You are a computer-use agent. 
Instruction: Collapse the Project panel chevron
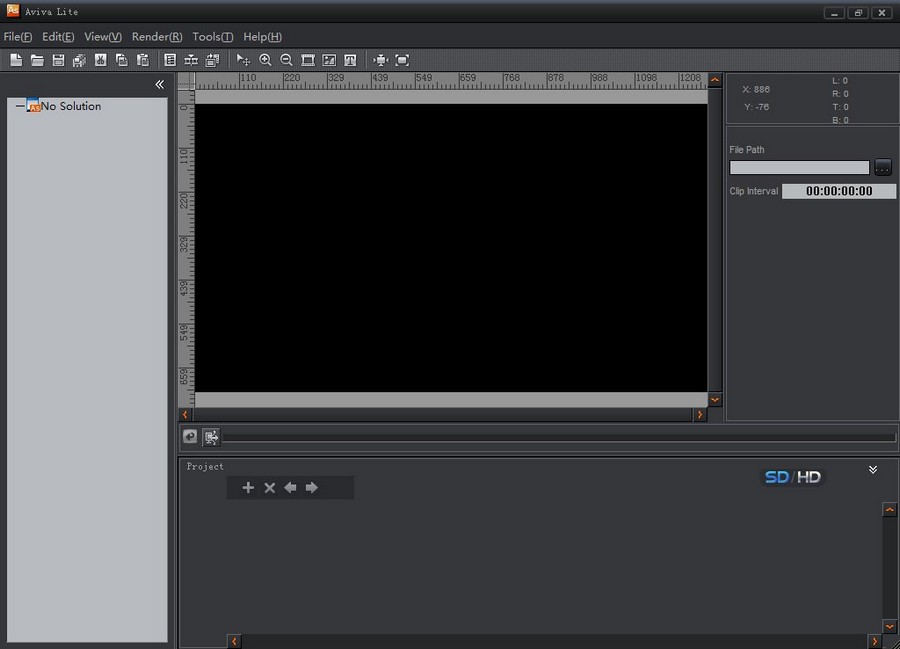[872, 469]
